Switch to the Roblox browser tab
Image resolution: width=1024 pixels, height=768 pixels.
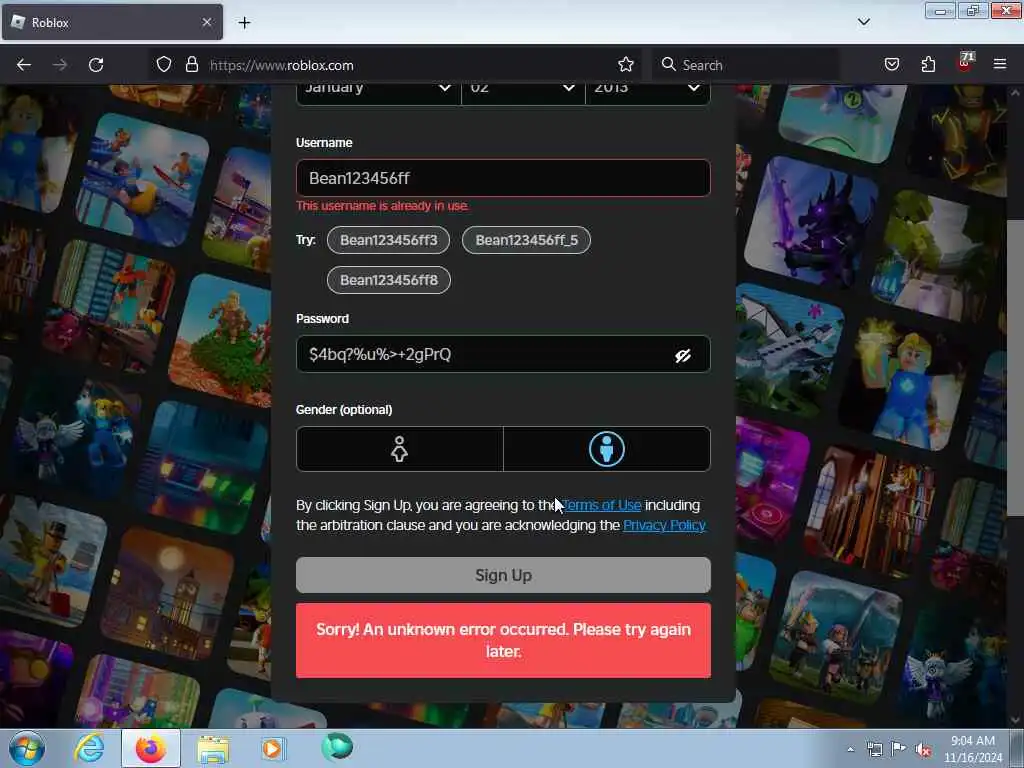[x=112, y=22]
